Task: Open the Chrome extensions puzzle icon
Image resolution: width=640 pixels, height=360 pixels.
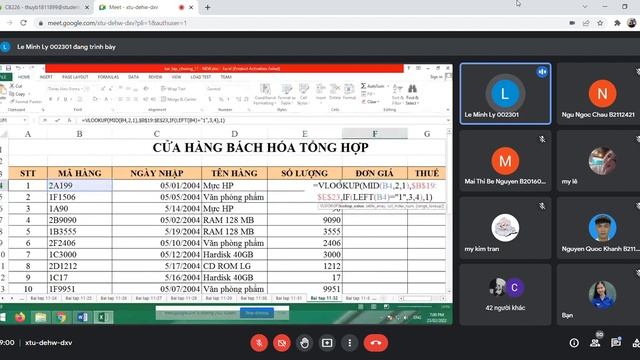Action: pos(617,23)
